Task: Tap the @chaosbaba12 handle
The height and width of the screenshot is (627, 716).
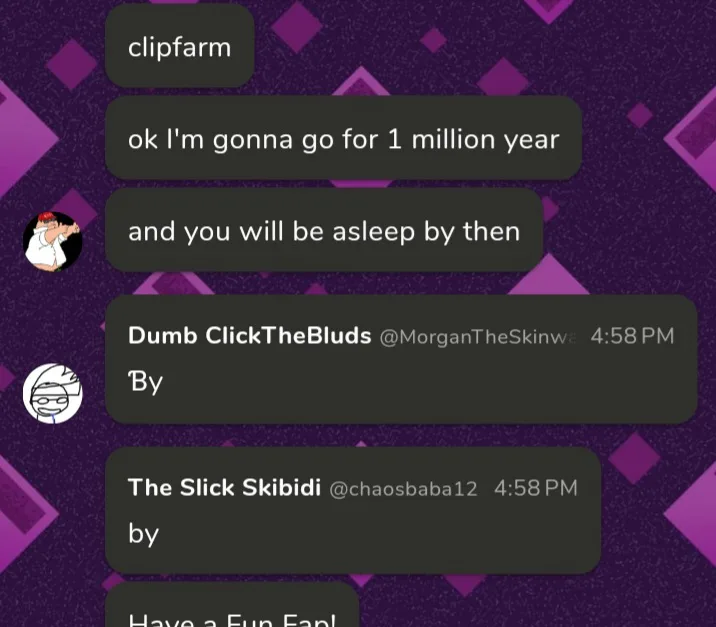Action: 403,489
